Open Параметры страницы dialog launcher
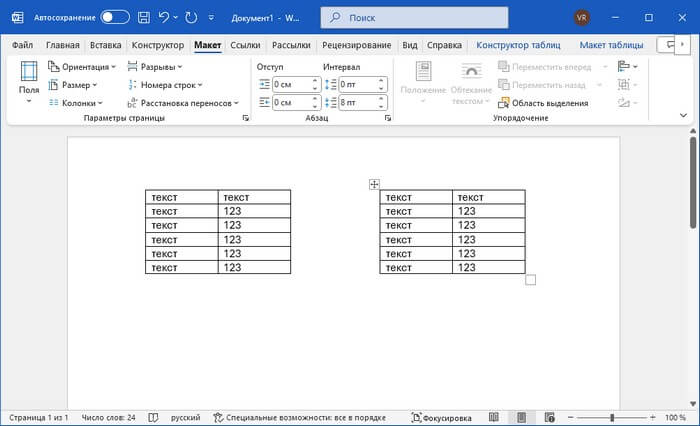700x426 pixels. 245,119
